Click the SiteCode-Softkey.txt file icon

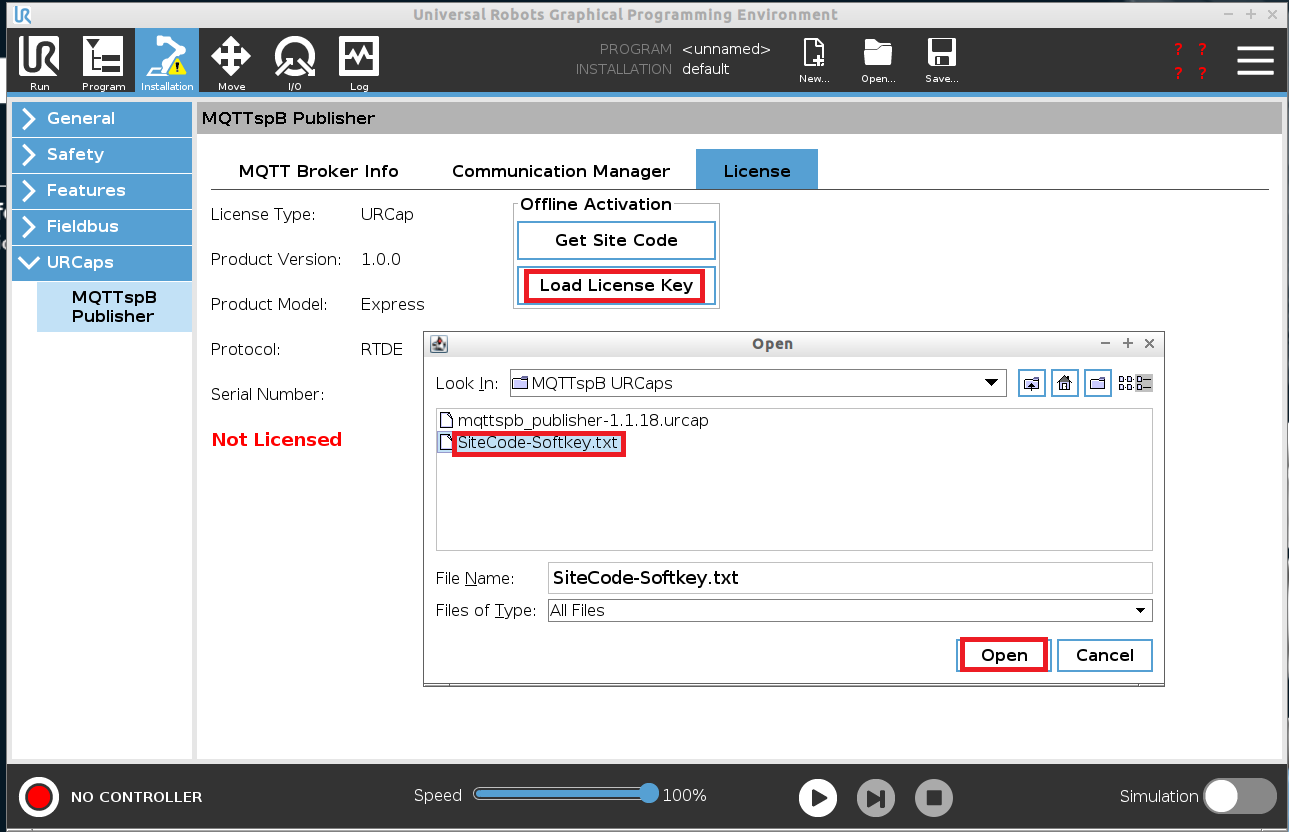446,442
